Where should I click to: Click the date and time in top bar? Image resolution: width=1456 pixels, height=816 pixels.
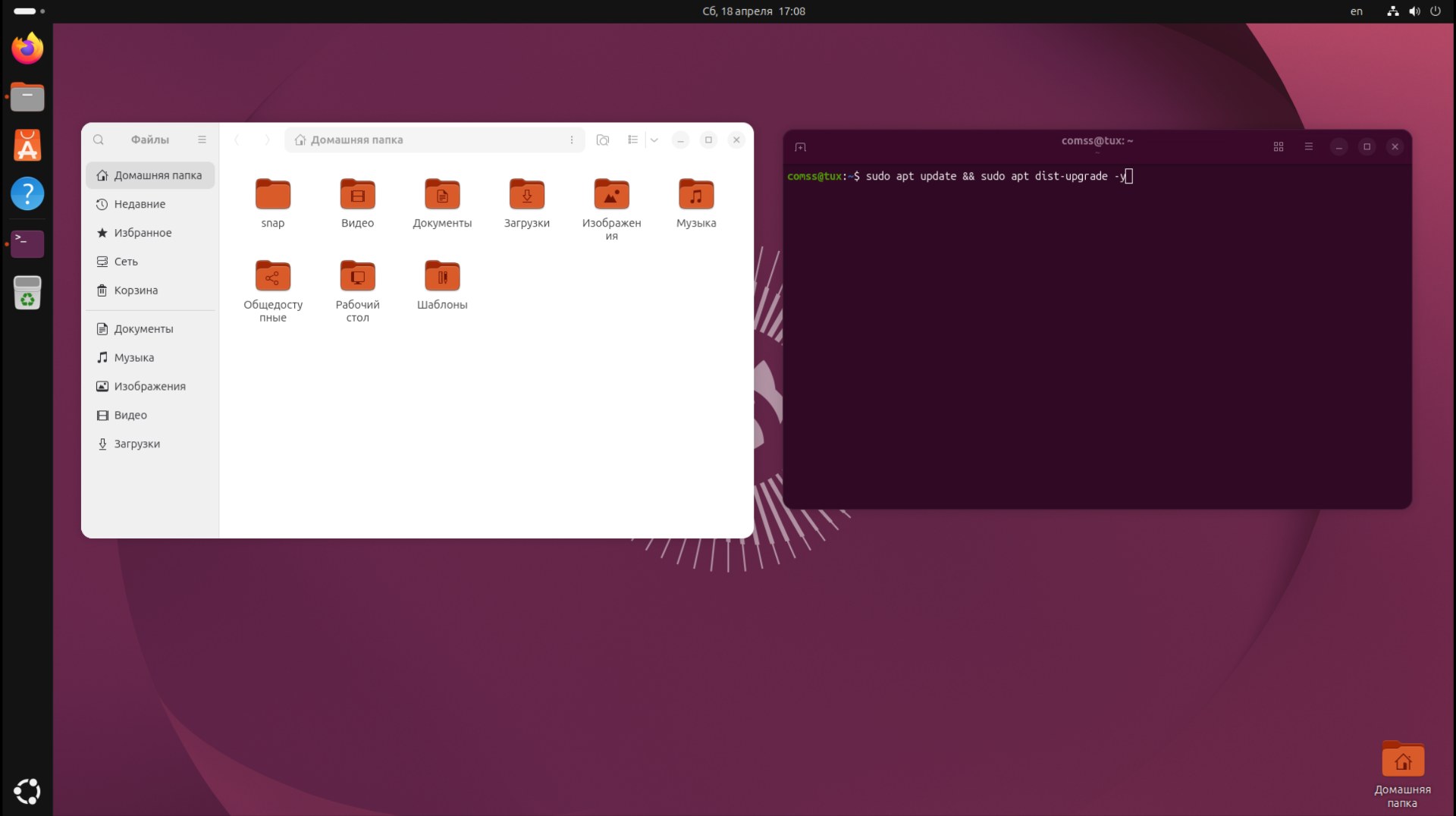click(x=753, y=11)
